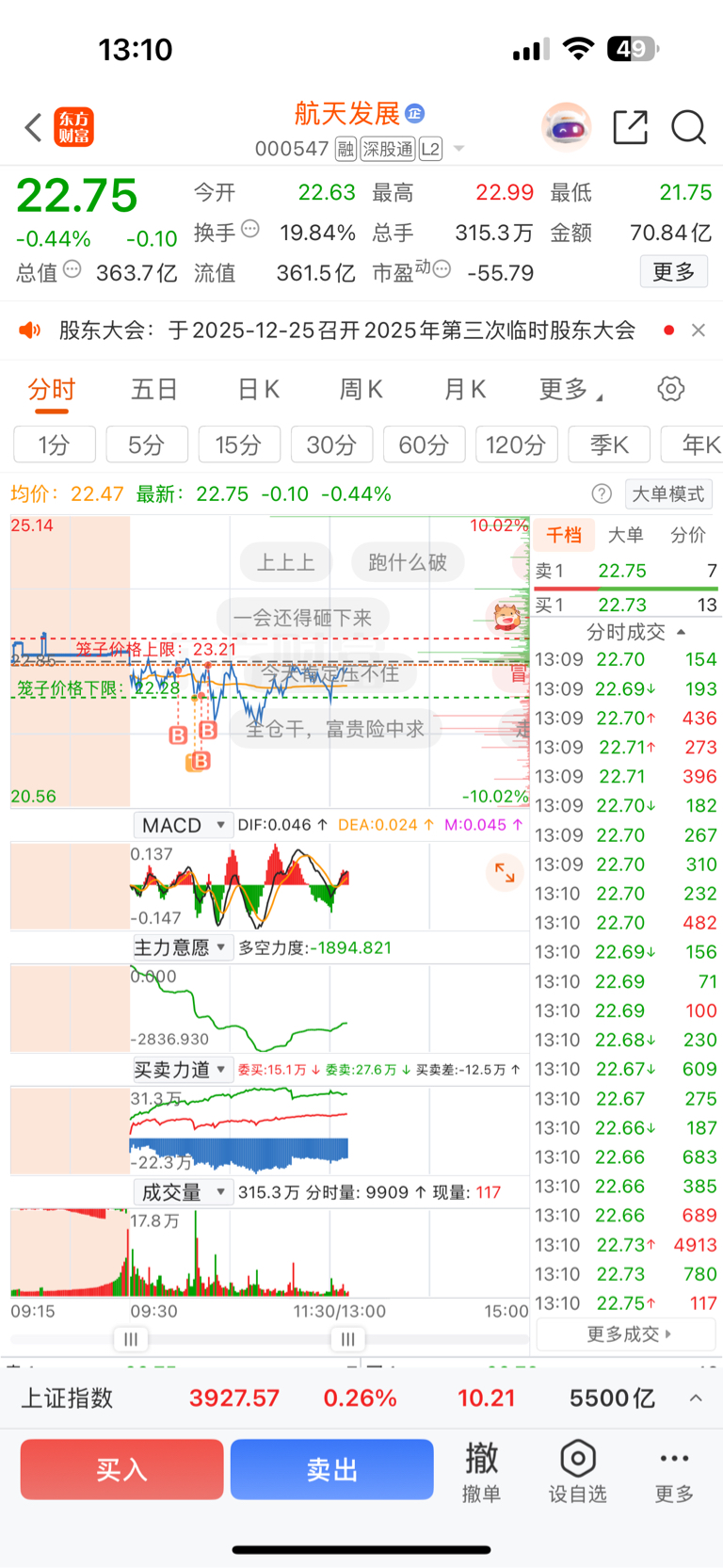Switch to the 日K tab

(258, 389)
